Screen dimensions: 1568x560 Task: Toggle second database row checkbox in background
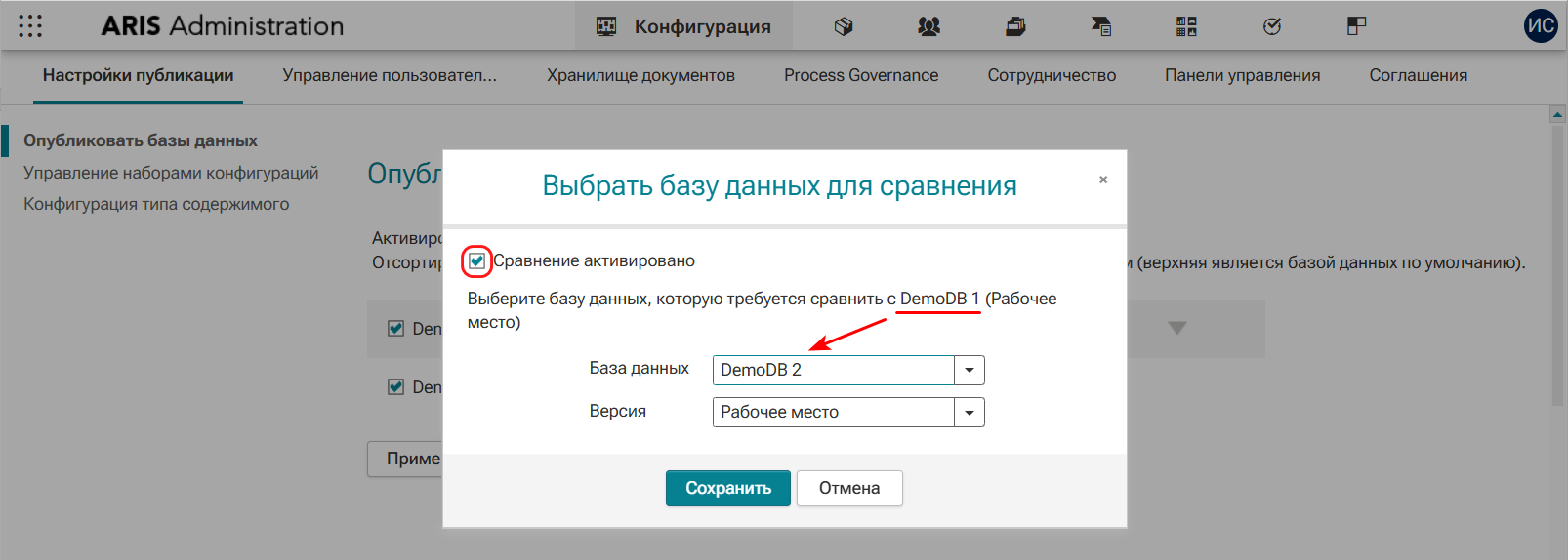395,387
